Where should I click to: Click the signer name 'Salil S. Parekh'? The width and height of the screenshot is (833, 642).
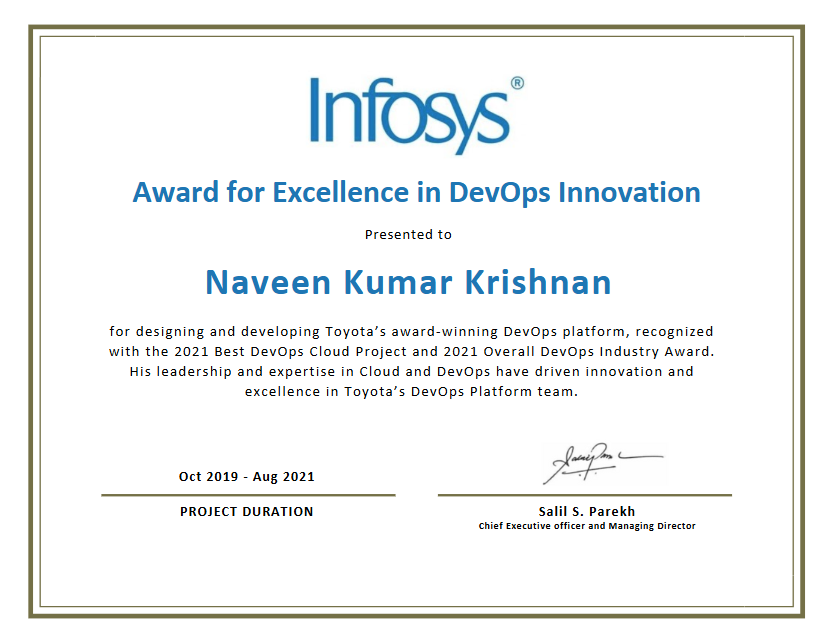point(586,511)
